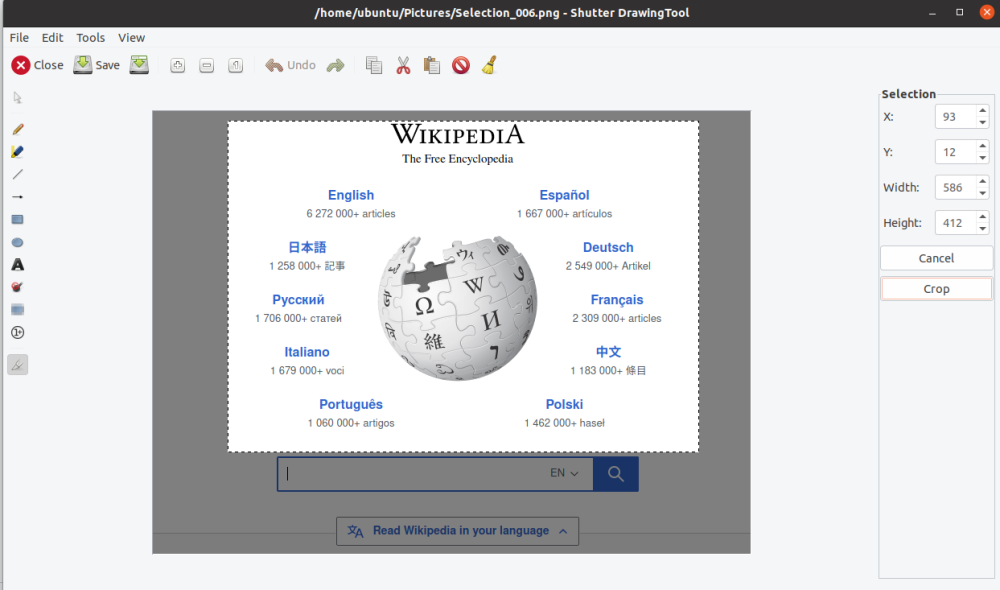Zoom out with the minus magnifier icon
Image resolution: width=1000 pixels, height=590 pixels.
pos(207,65)
